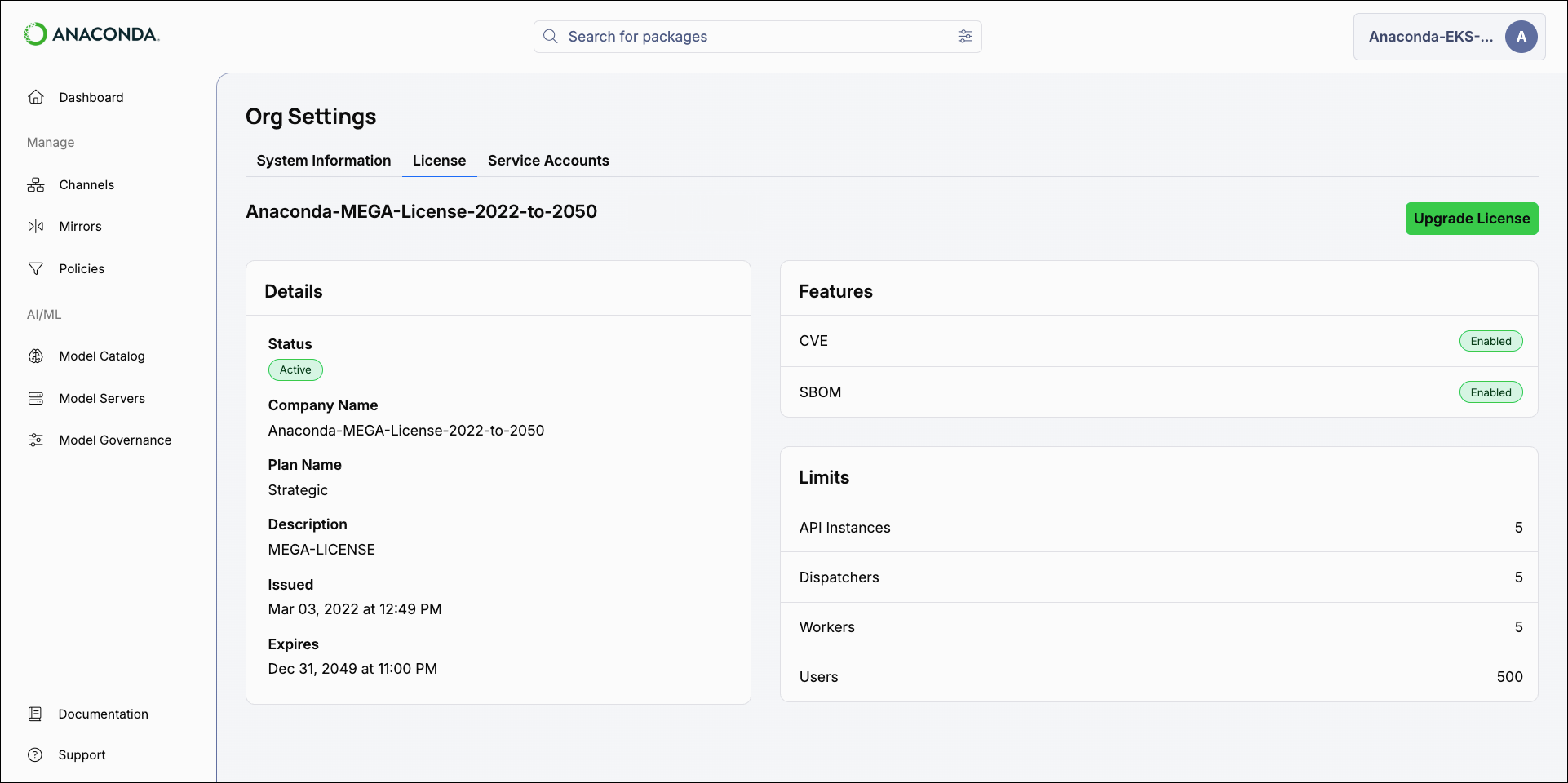Click the Model Servers icon
Image resolution: width=1568 pixels, height=783 pixels.
coord(36,398)
